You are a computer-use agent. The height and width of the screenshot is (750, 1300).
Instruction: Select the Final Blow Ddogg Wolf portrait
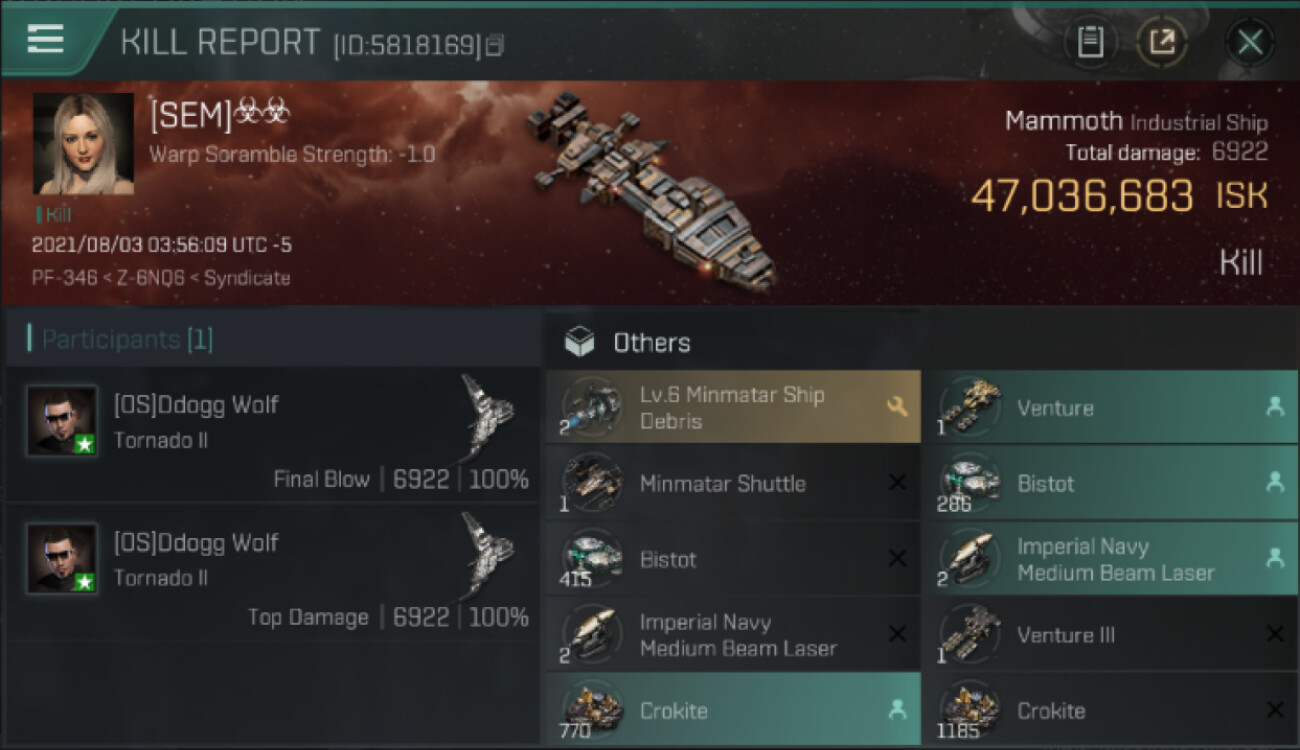pos(62,421)
